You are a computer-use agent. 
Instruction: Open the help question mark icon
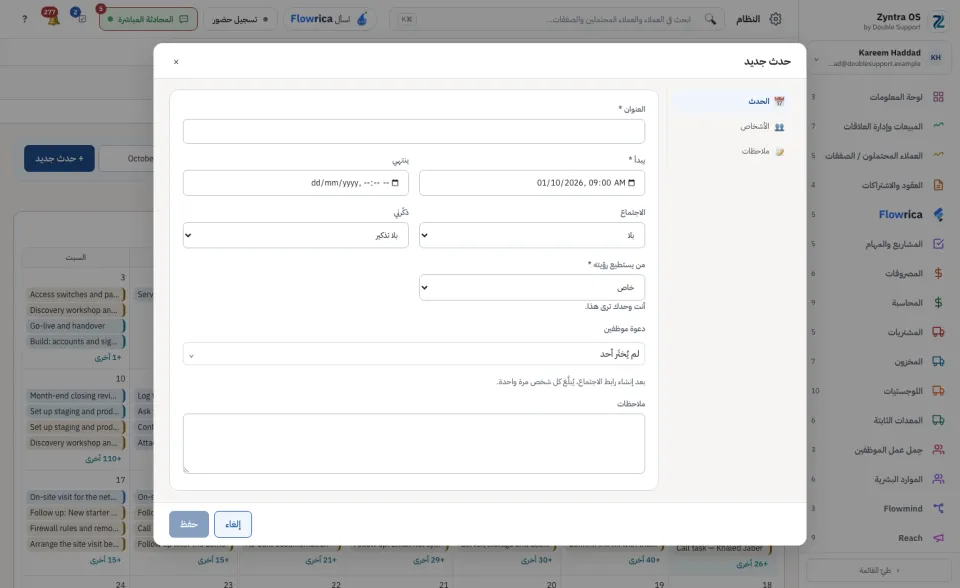point(24,19)
